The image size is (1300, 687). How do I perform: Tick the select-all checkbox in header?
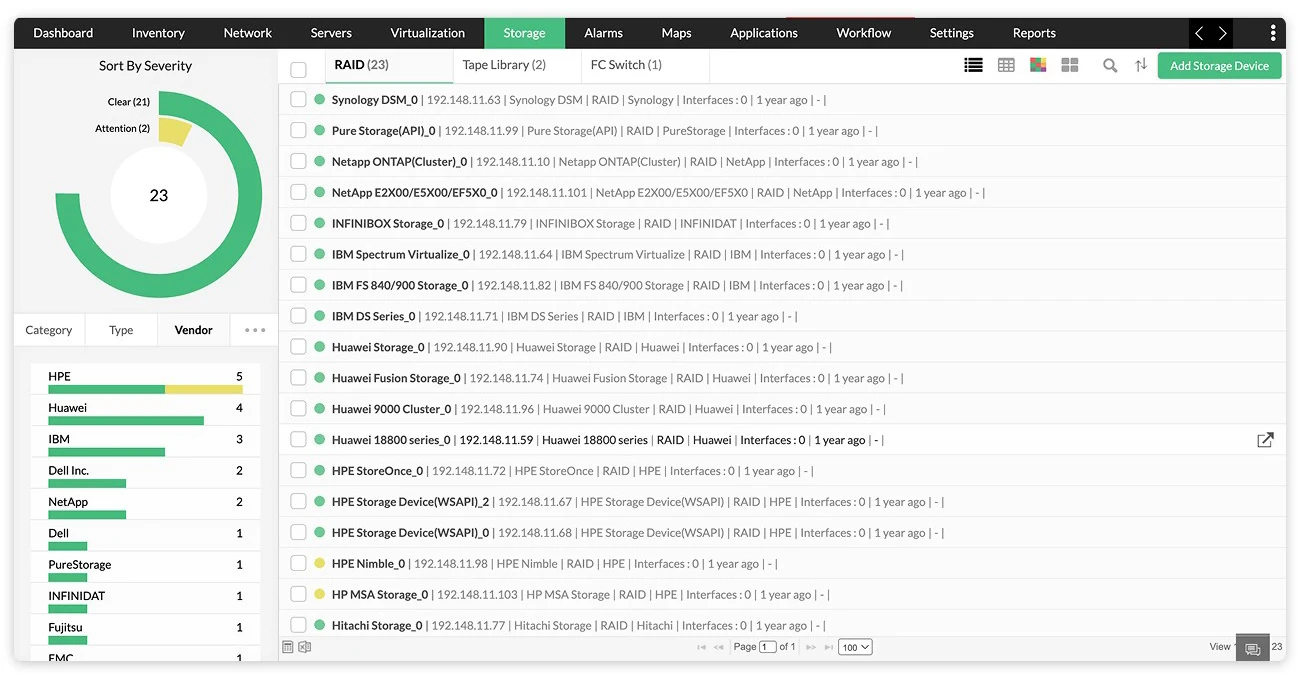click(x=298, y=70)
